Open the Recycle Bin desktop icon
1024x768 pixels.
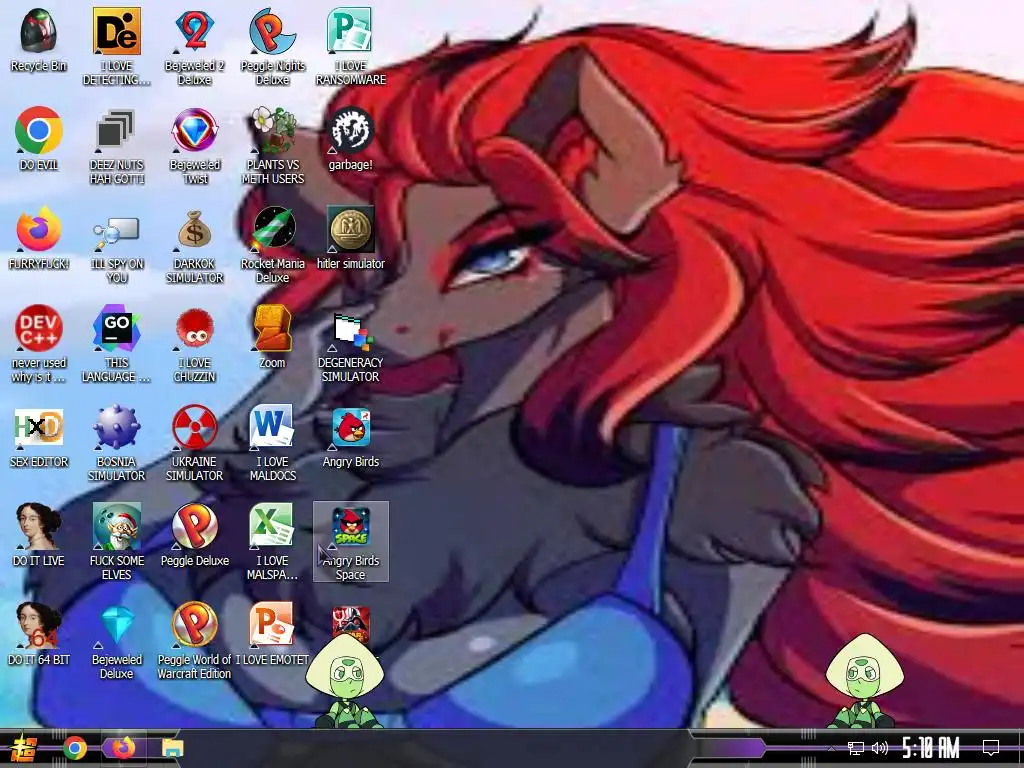39,31
